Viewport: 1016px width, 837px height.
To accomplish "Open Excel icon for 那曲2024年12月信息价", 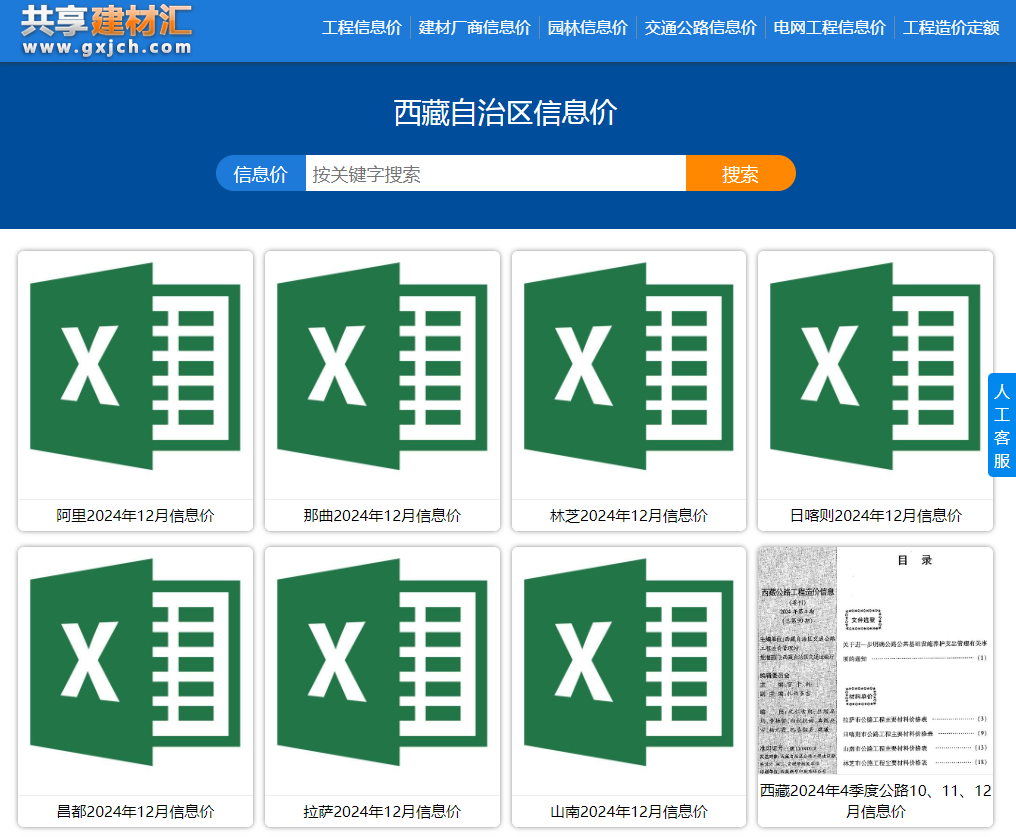I will click(x=382, y=366).
